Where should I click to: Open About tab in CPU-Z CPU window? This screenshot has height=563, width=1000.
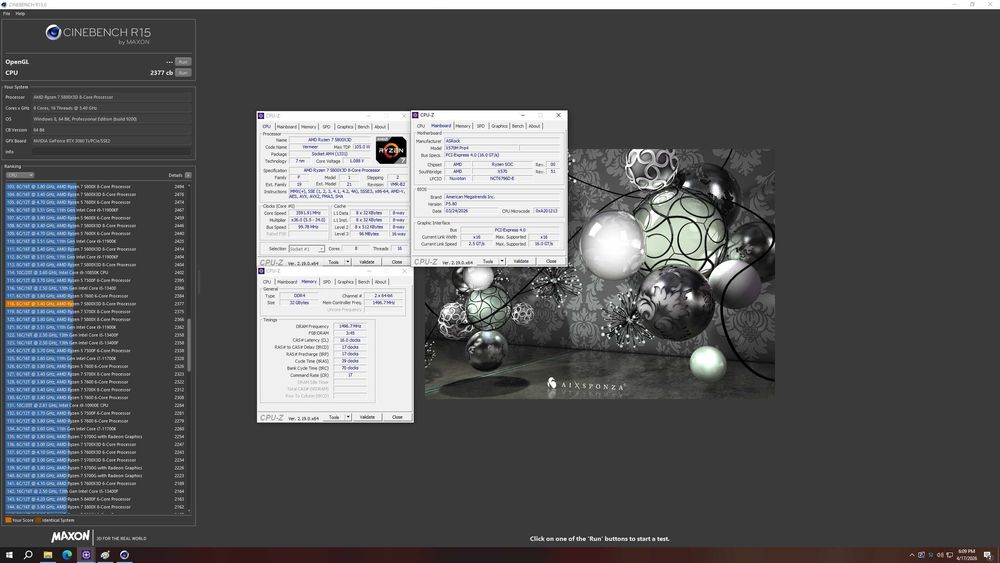380,126
